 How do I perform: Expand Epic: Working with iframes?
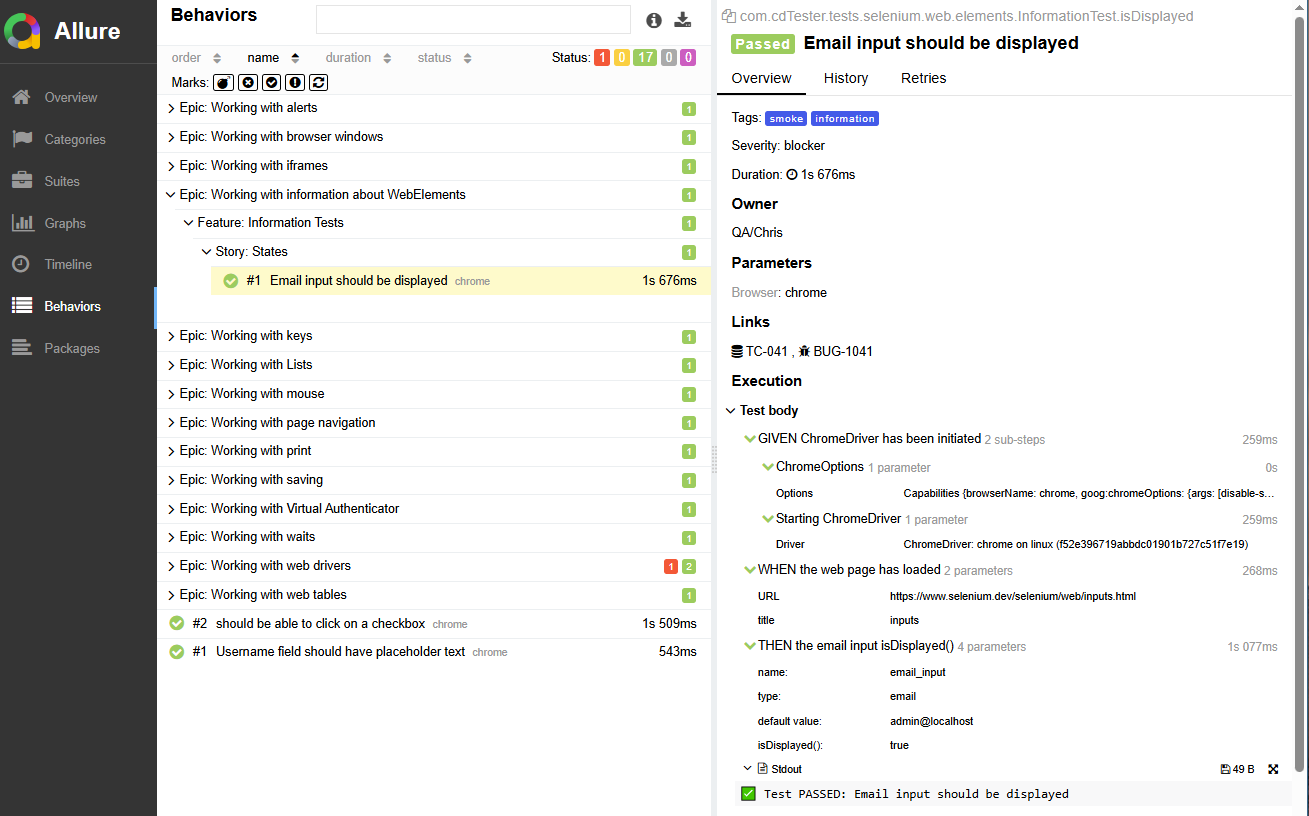click(434, 166)
